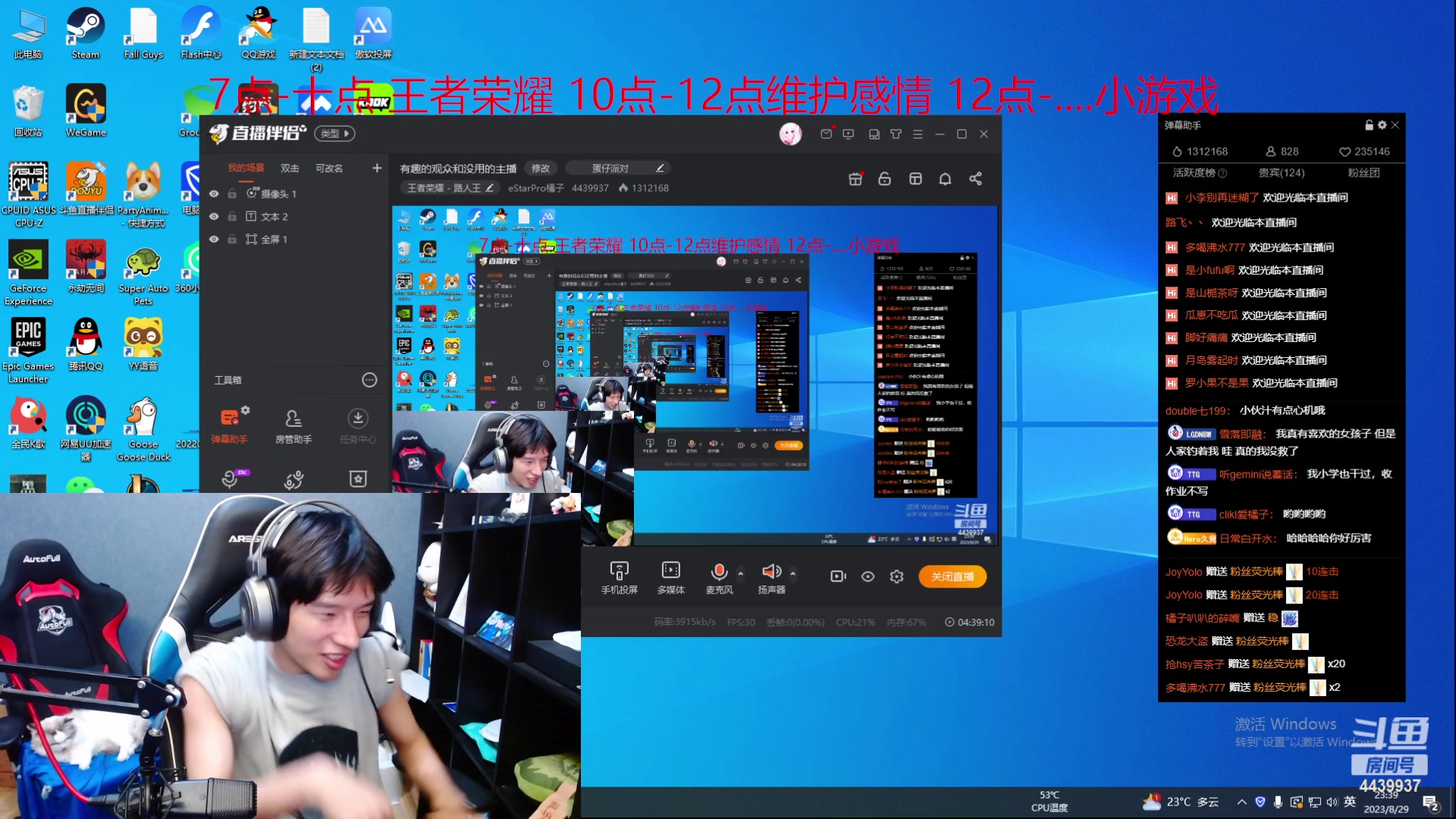The image size is (1456, 819).
Task: Select the 可改名 scene tab
Action: pyautogui.click(x=329, y=168)
